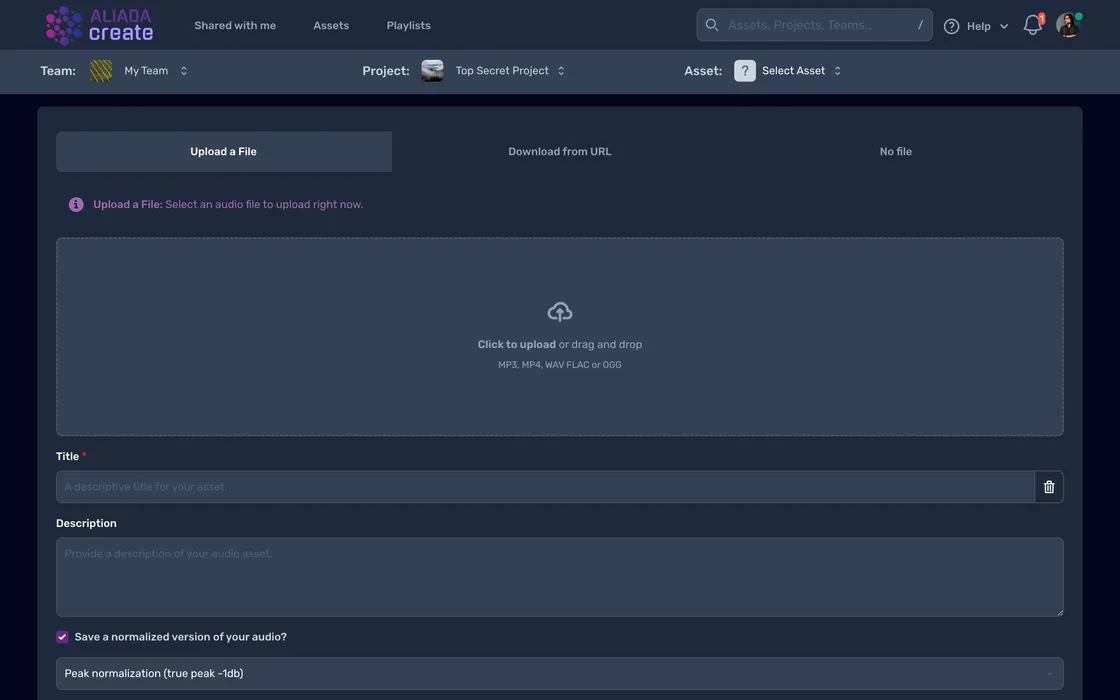Open the notifications bell
This screenshot has width=1120, height=700.
coord(1032,25)
